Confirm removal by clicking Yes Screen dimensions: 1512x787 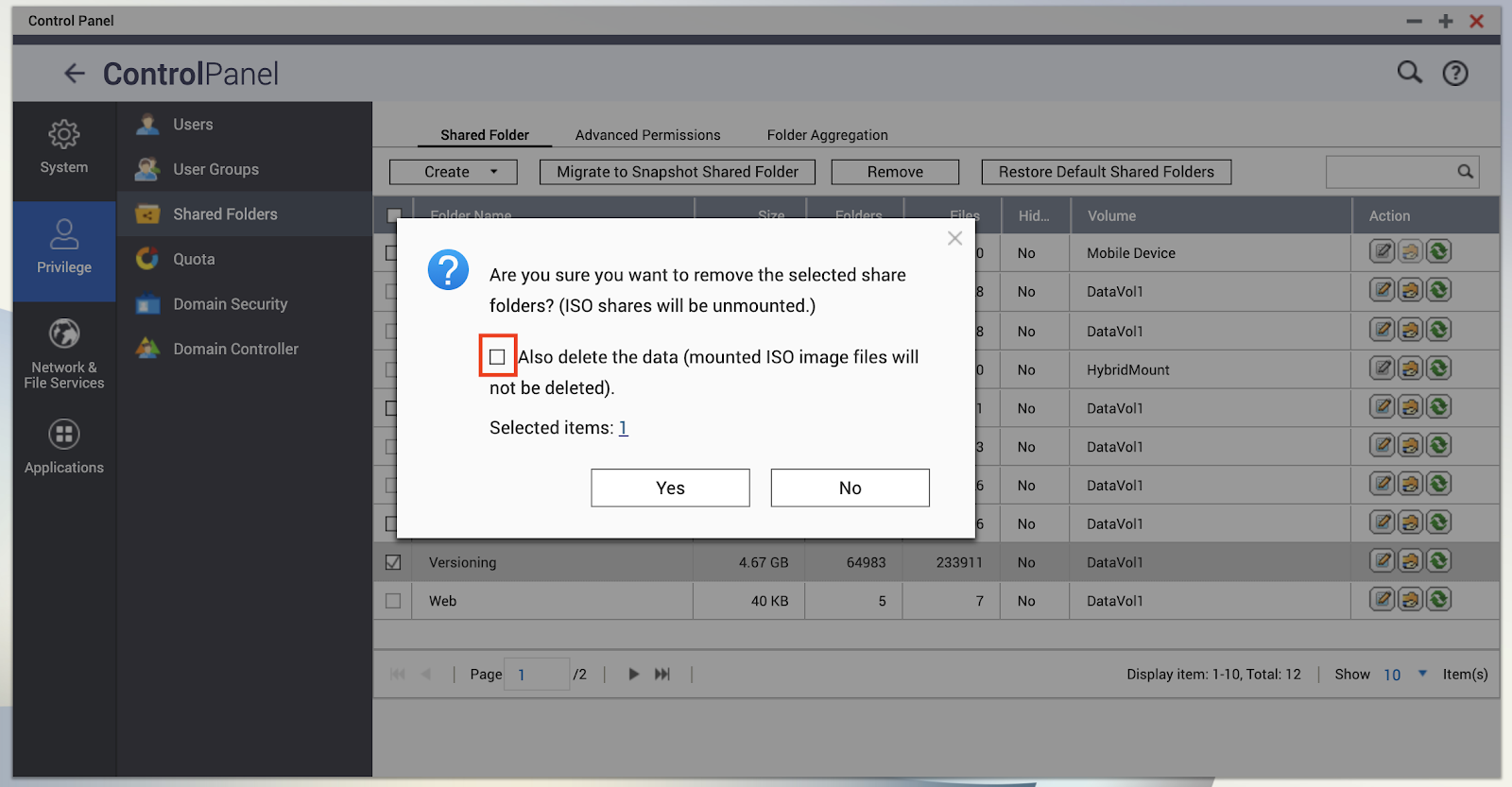pyautogui.click(x=670, y=488)
